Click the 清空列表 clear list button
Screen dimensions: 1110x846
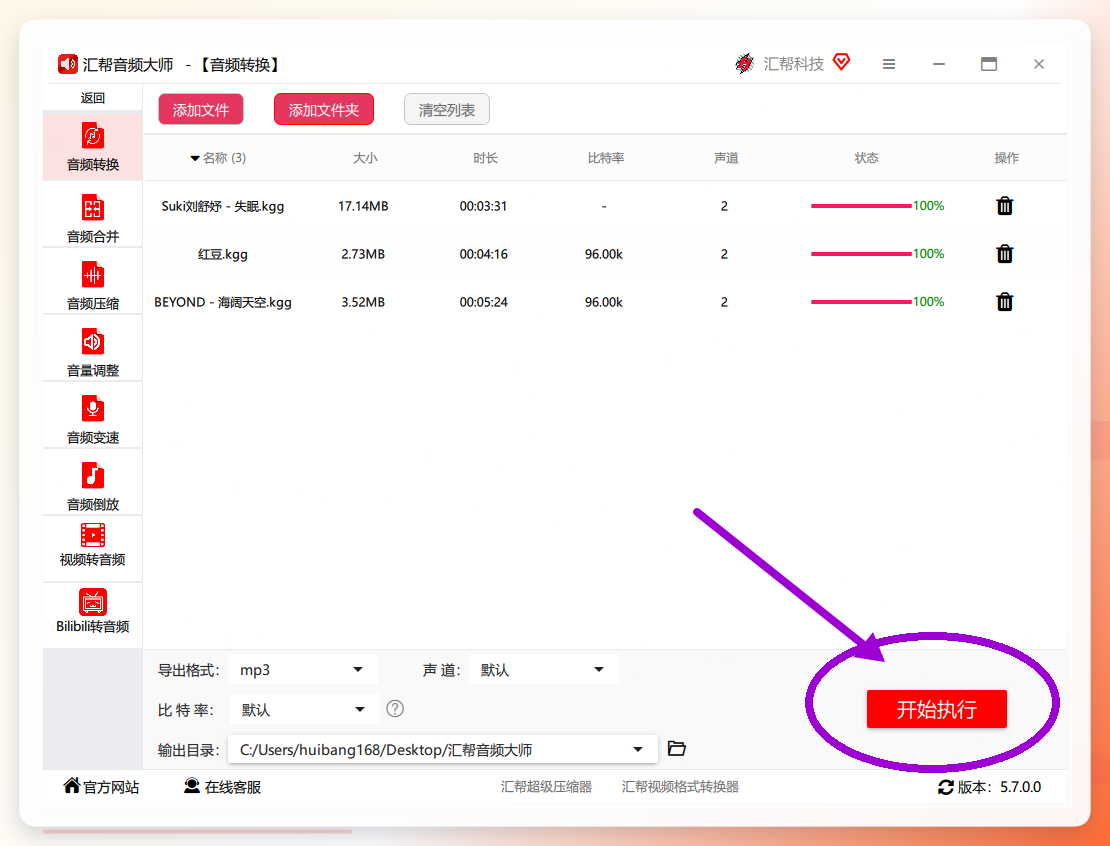point(447,110)
